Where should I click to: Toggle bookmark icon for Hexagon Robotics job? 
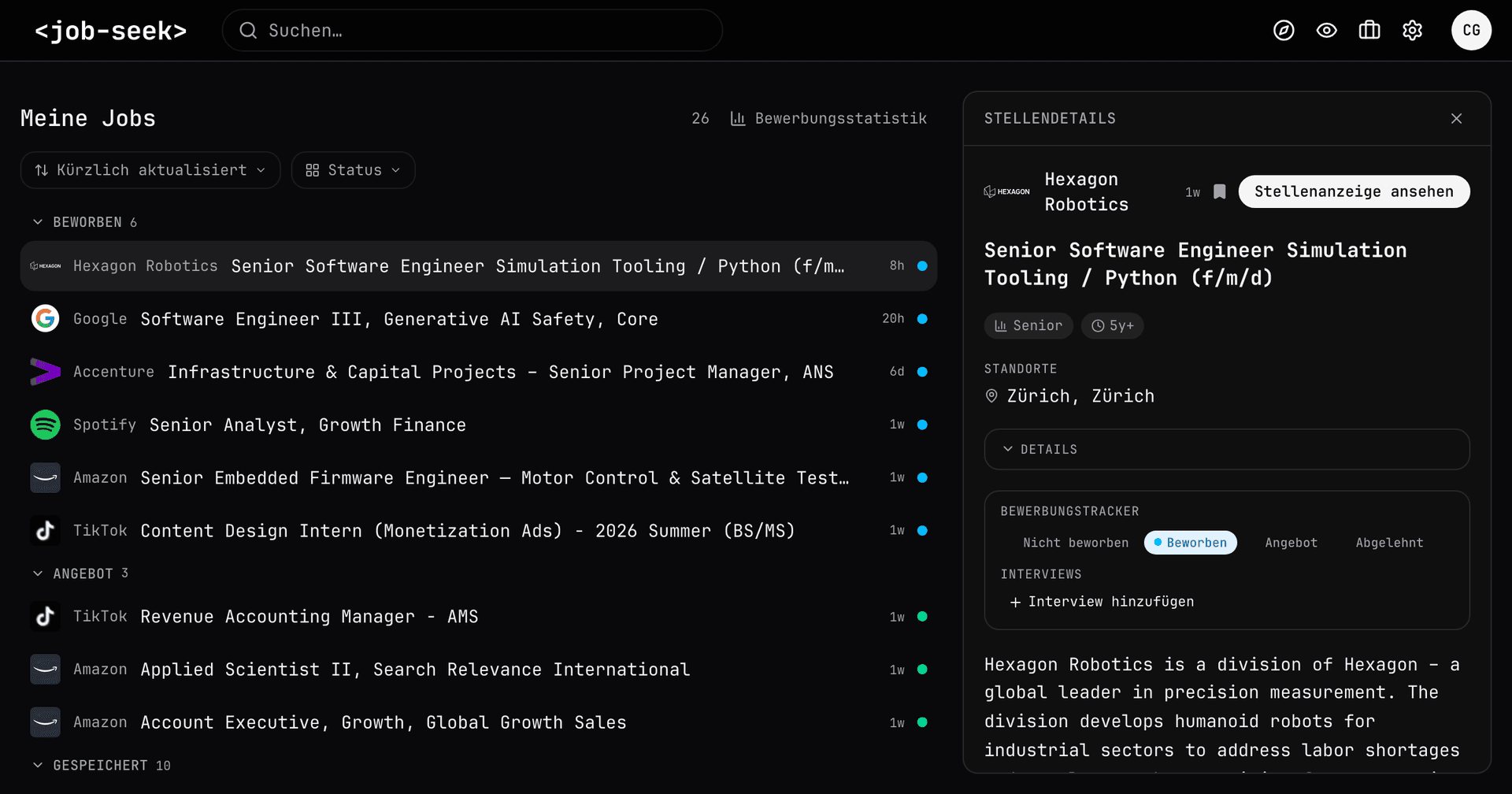pyautogui.click(x=1219, y=191)
